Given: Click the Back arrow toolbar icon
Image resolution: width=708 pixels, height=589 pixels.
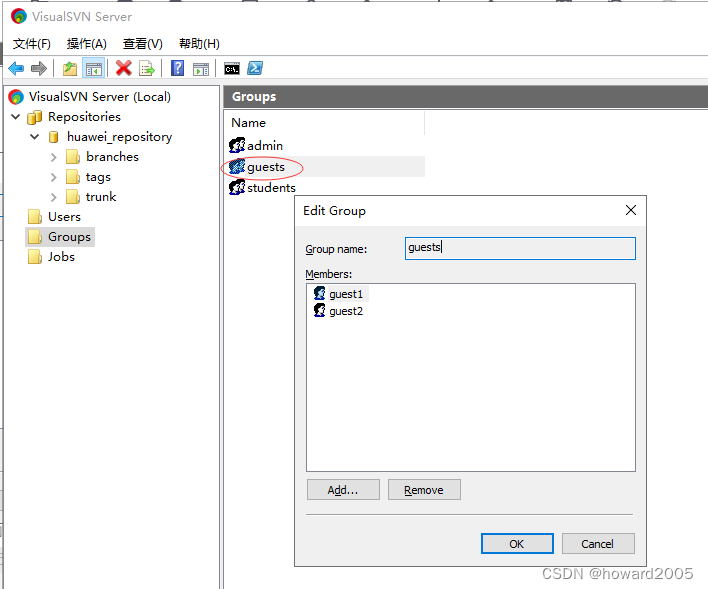Looking at the screenshot, I should 16,69.
